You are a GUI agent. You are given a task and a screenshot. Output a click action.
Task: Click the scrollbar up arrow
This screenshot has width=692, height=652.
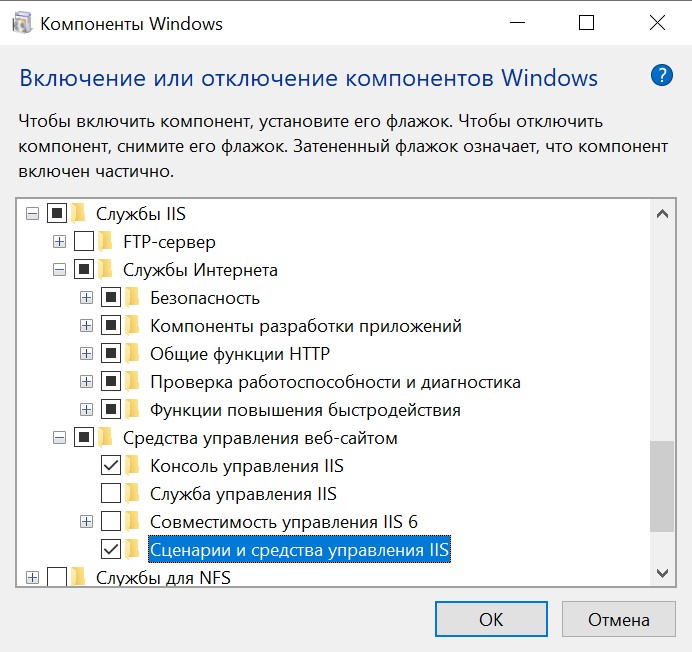662,214
